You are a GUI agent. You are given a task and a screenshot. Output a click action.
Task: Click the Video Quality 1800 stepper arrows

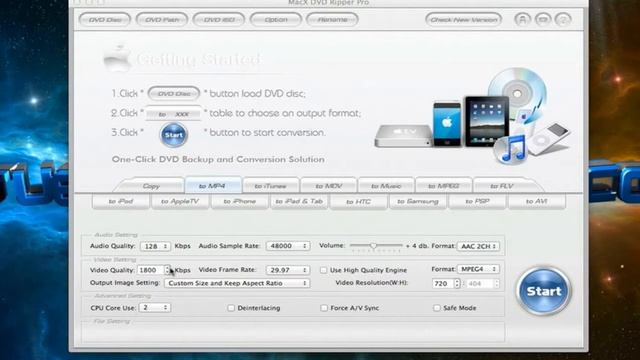coord(167,270)
